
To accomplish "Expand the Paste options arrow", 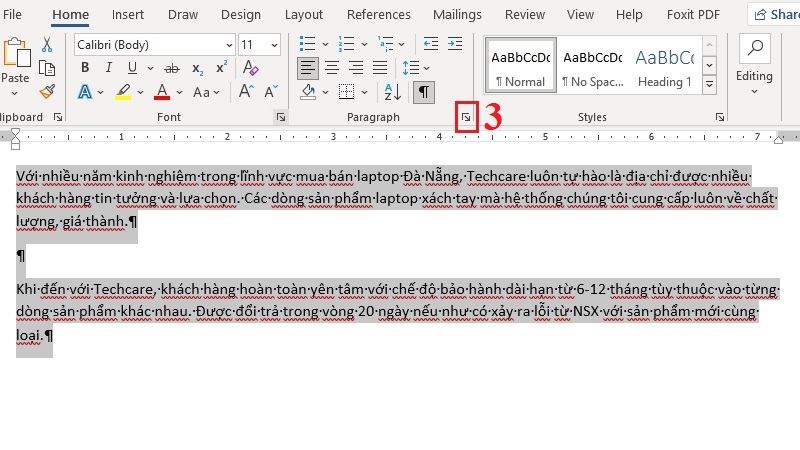I will click(15, 93).
